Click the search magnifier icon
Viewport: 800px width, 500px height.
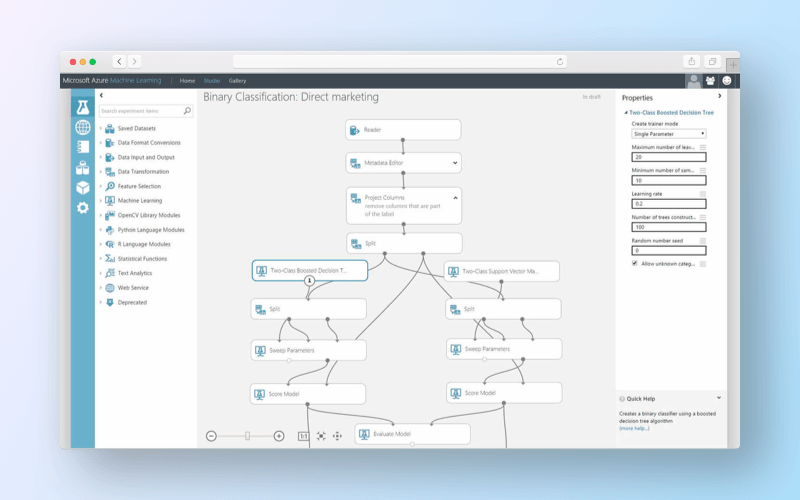[187, 111]
